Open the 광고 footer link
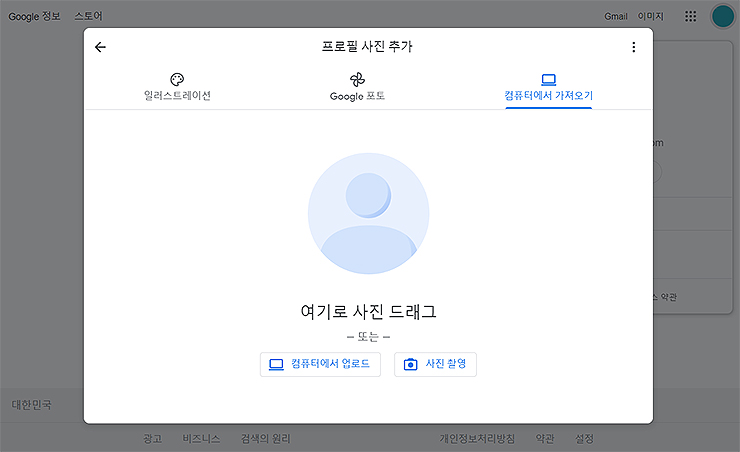740x452 pixels. [x=152, y=439]
